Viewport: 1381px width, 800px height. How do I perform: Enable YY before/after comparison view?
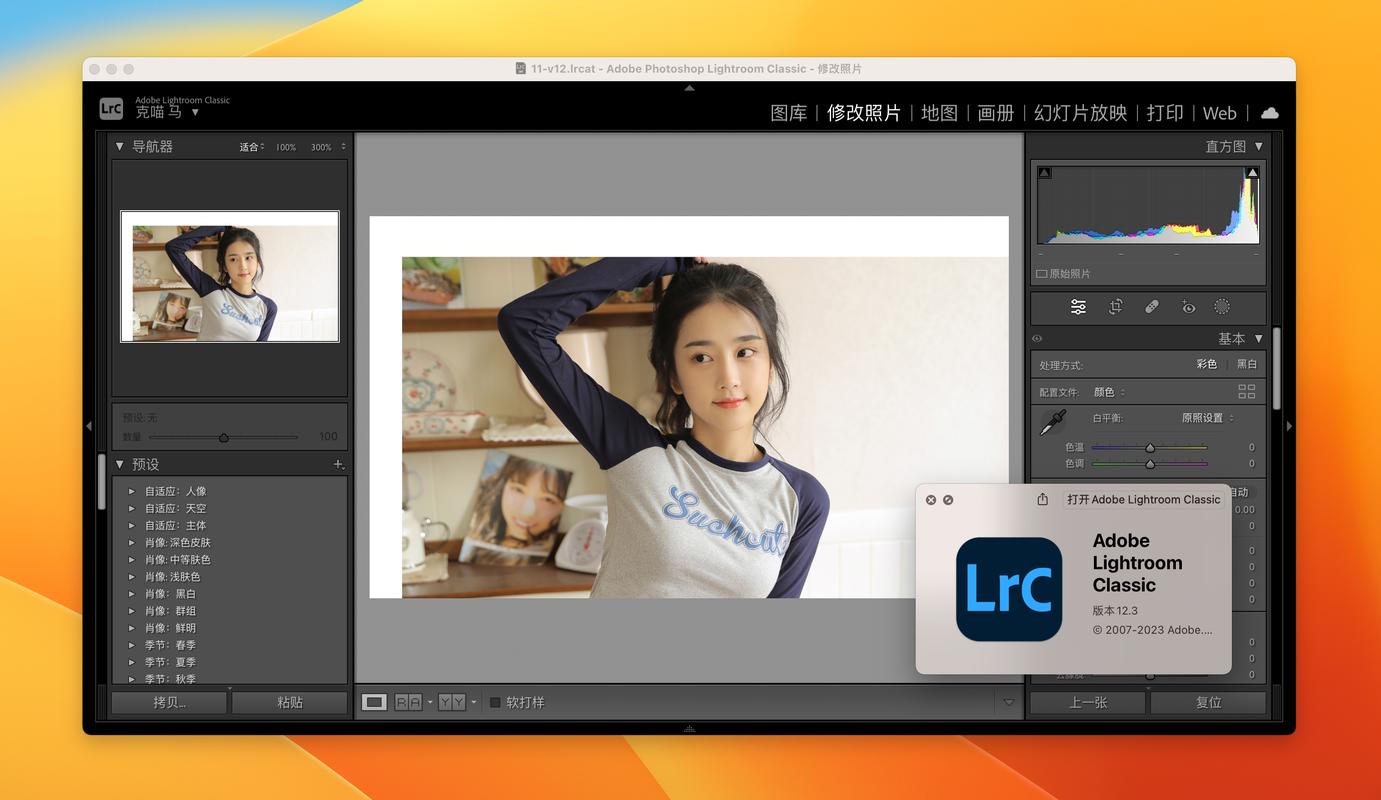pos(452,702)
